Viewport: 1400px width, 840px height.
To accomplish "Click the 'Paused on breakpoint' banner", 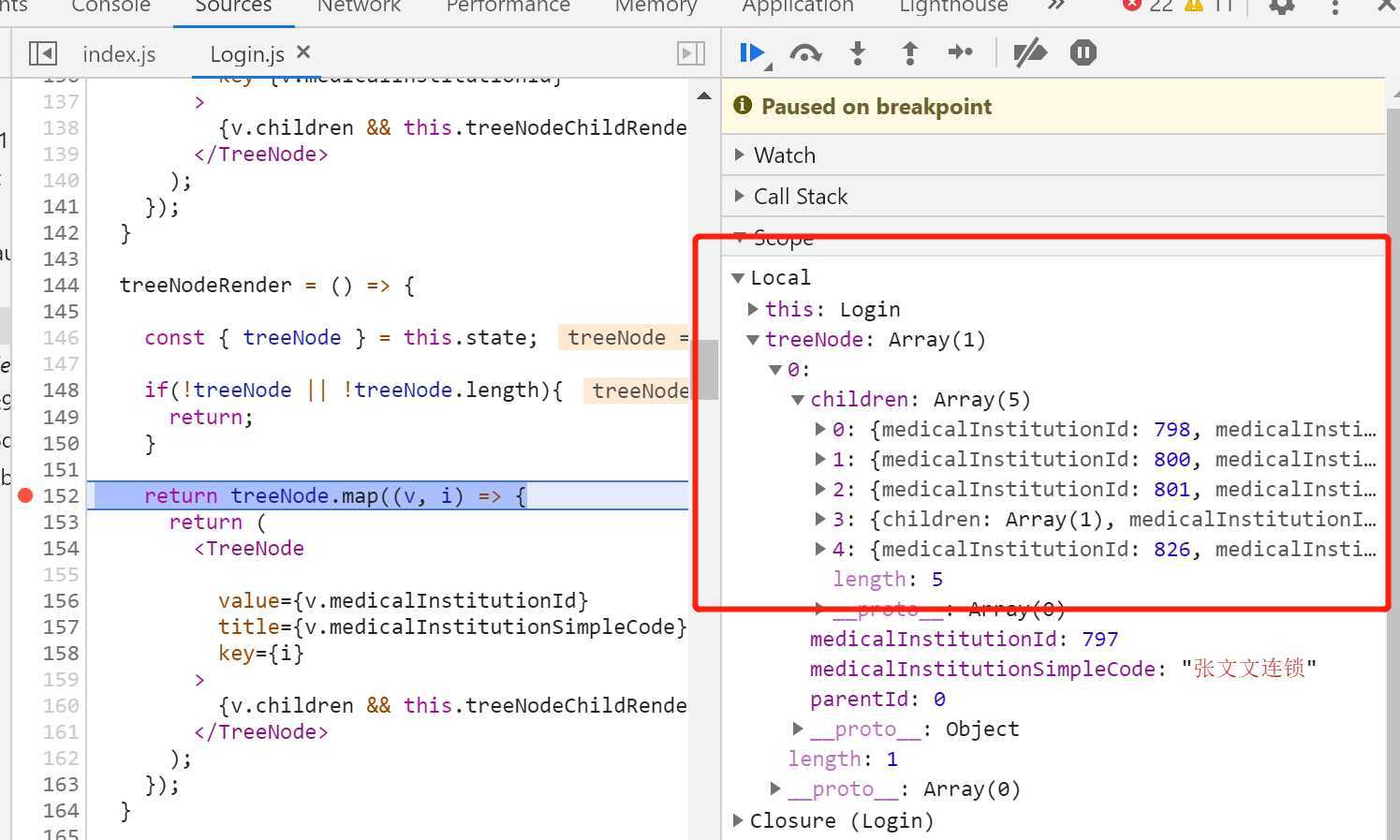I will pyautogui.click(x=1054, y=106).
